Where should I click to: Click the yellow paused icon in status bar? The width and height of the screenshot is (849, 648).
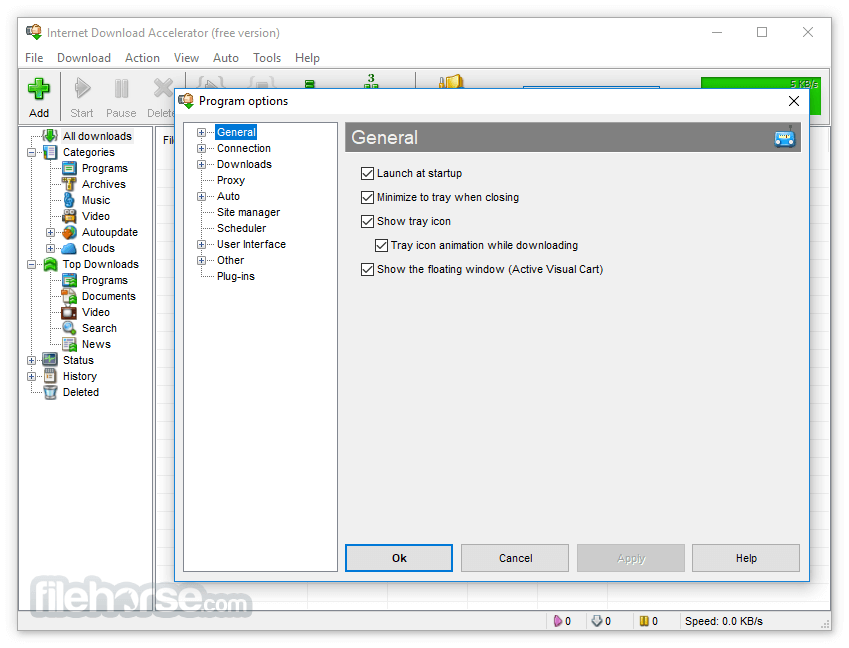644,621
